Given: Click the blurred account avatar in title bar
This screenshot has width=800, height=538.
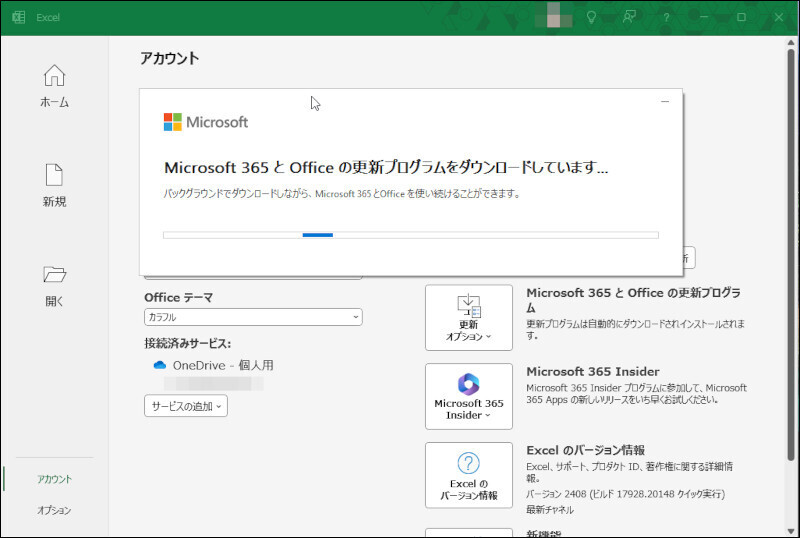Looking at the screenshot, I should 554,16.
